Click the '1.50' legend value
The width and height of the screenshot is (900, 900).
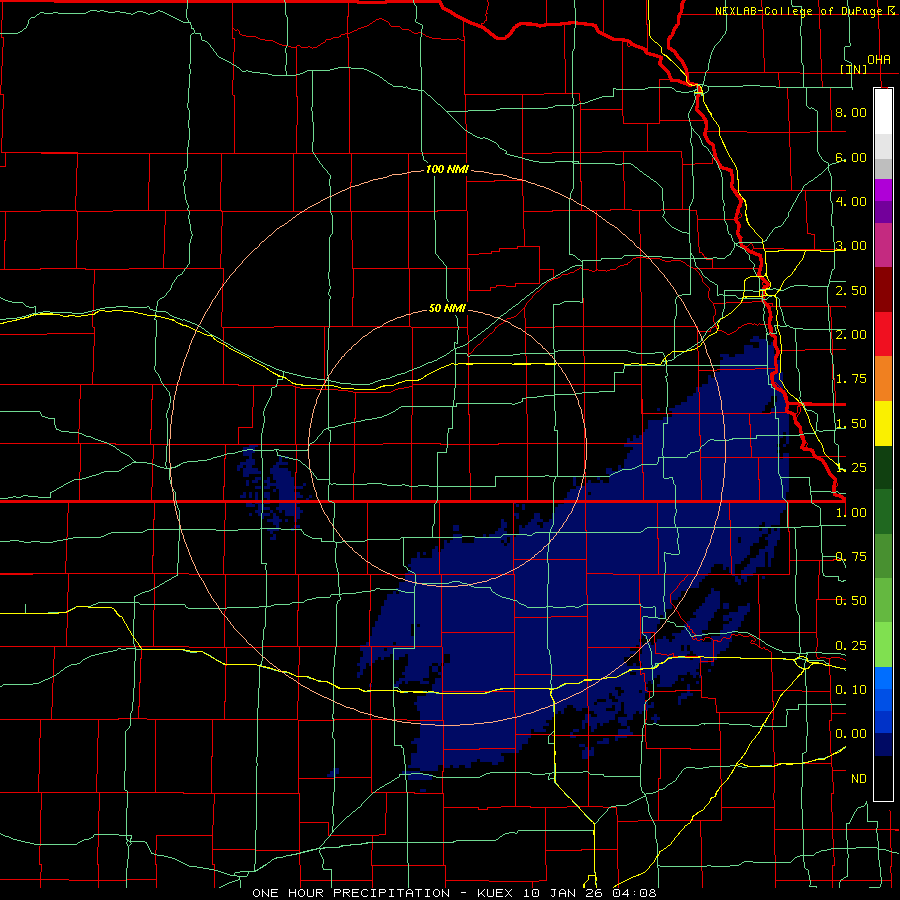click(851, 424)
